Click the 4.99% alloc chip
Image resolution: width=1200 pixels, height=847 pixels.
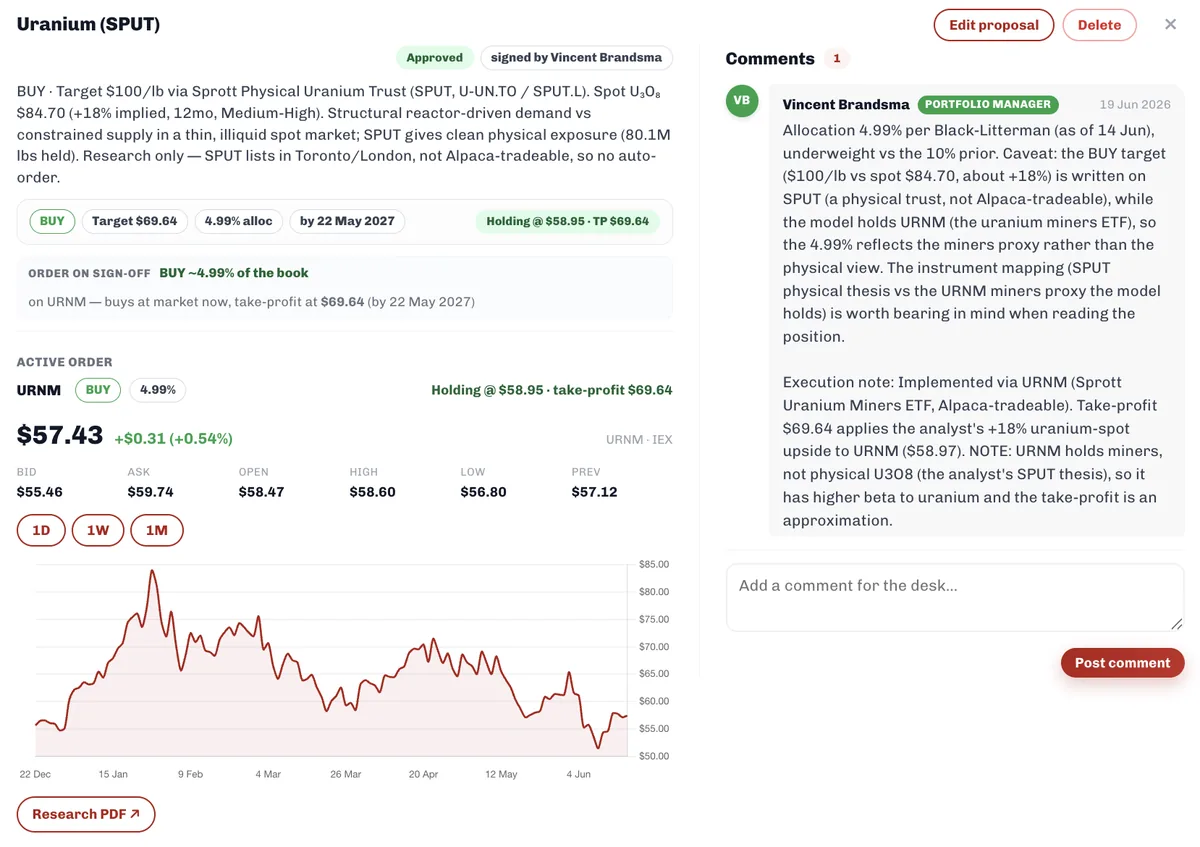[x=239, y=221]
